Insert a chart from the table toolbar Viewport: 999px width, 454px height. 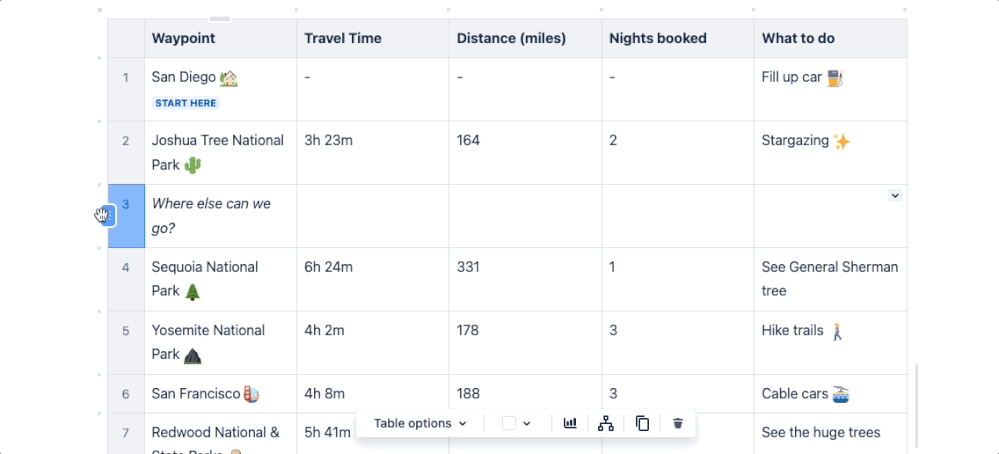pyautogui.click(x=570, y=423)
